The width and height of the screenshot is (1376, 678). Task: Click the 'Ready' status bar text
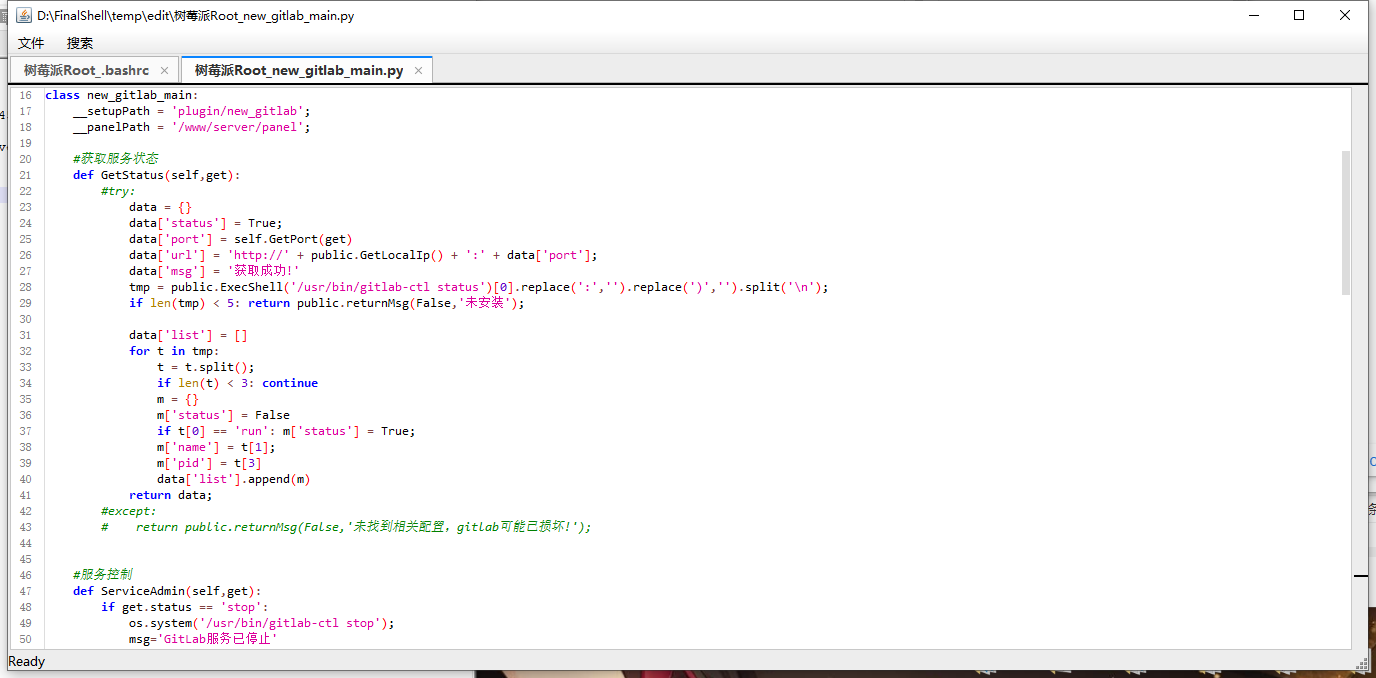click(x=27, y=661)
